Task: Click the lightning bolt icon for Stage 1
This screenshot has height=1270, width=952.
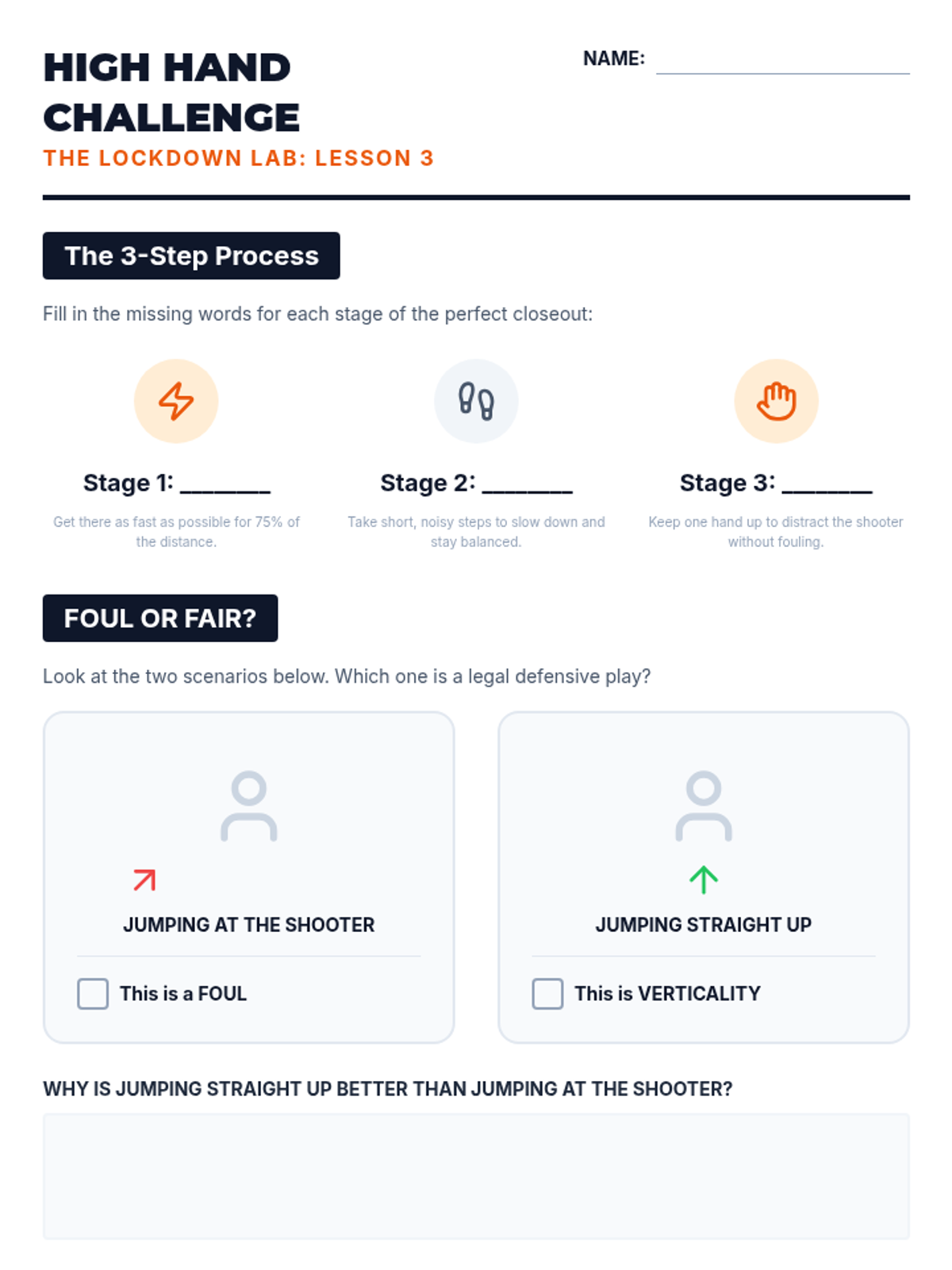Action: (x=176, y=401)
